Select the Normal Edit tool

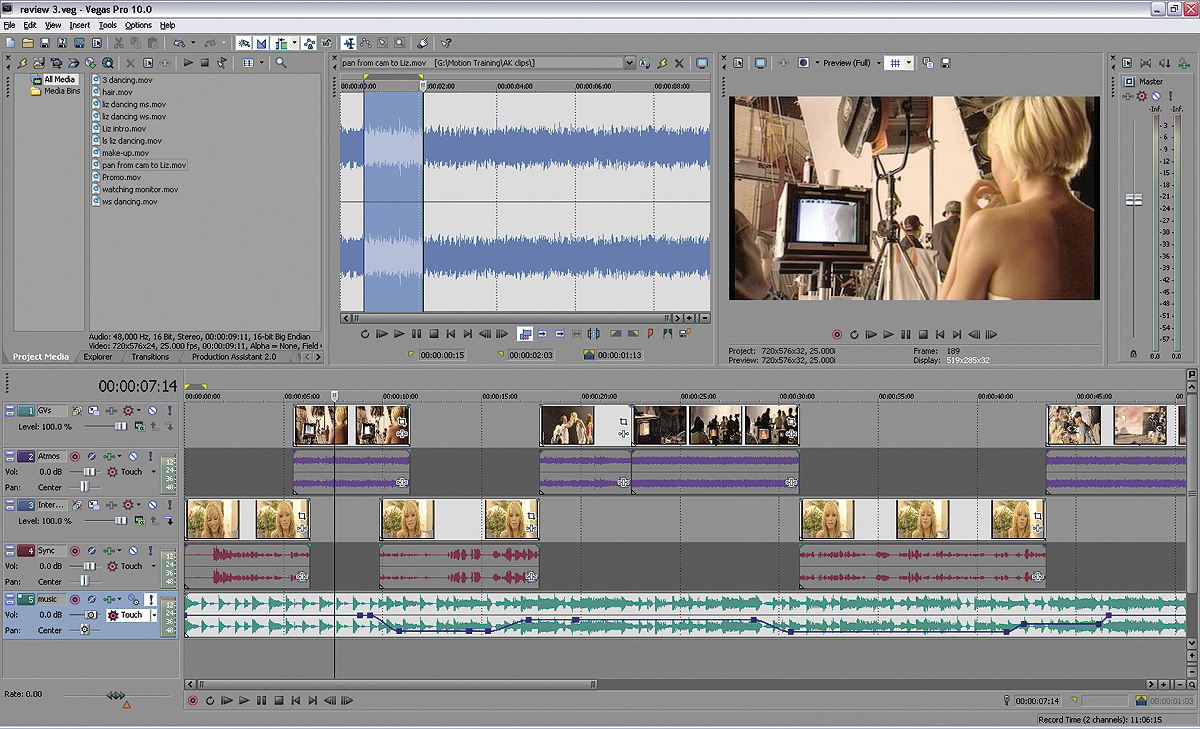click(x=349, y=43)
